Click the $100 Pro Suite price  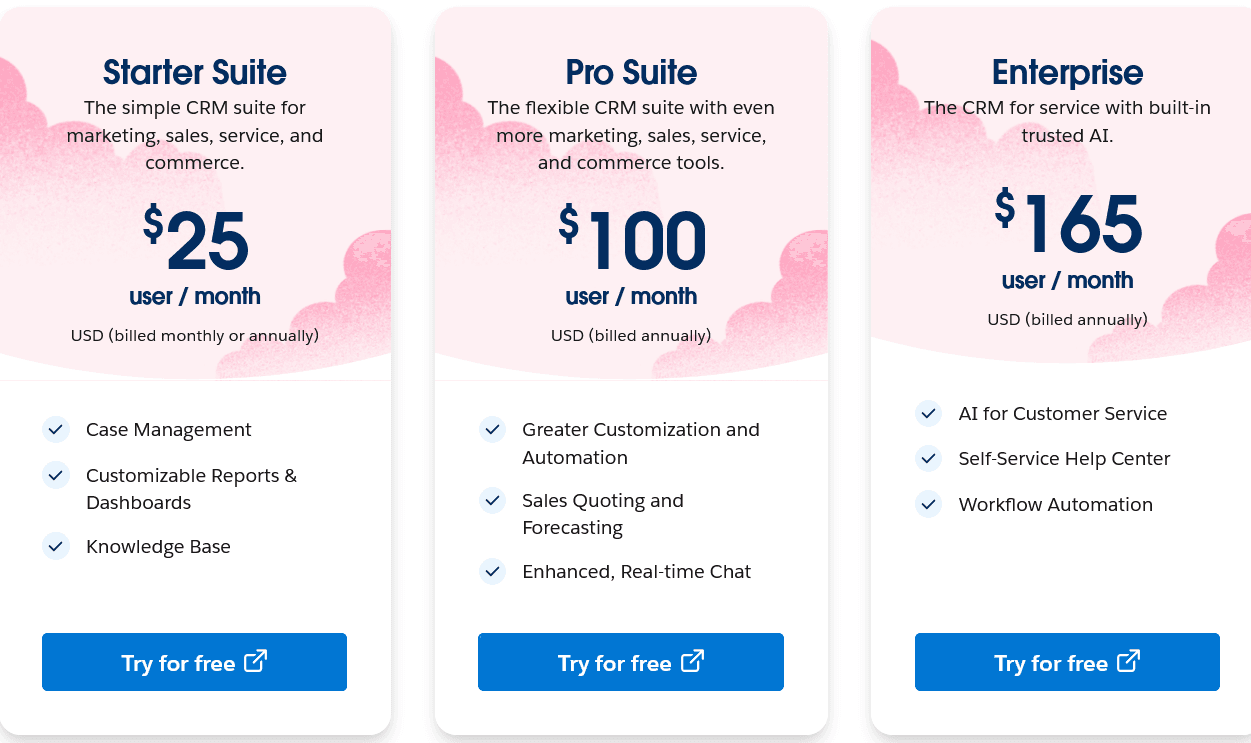(x=631, y=242)
